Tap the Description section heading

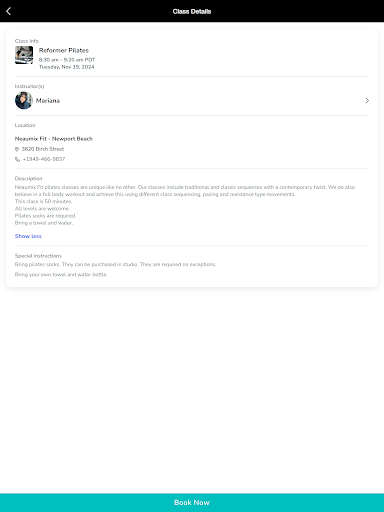point(29,178)
